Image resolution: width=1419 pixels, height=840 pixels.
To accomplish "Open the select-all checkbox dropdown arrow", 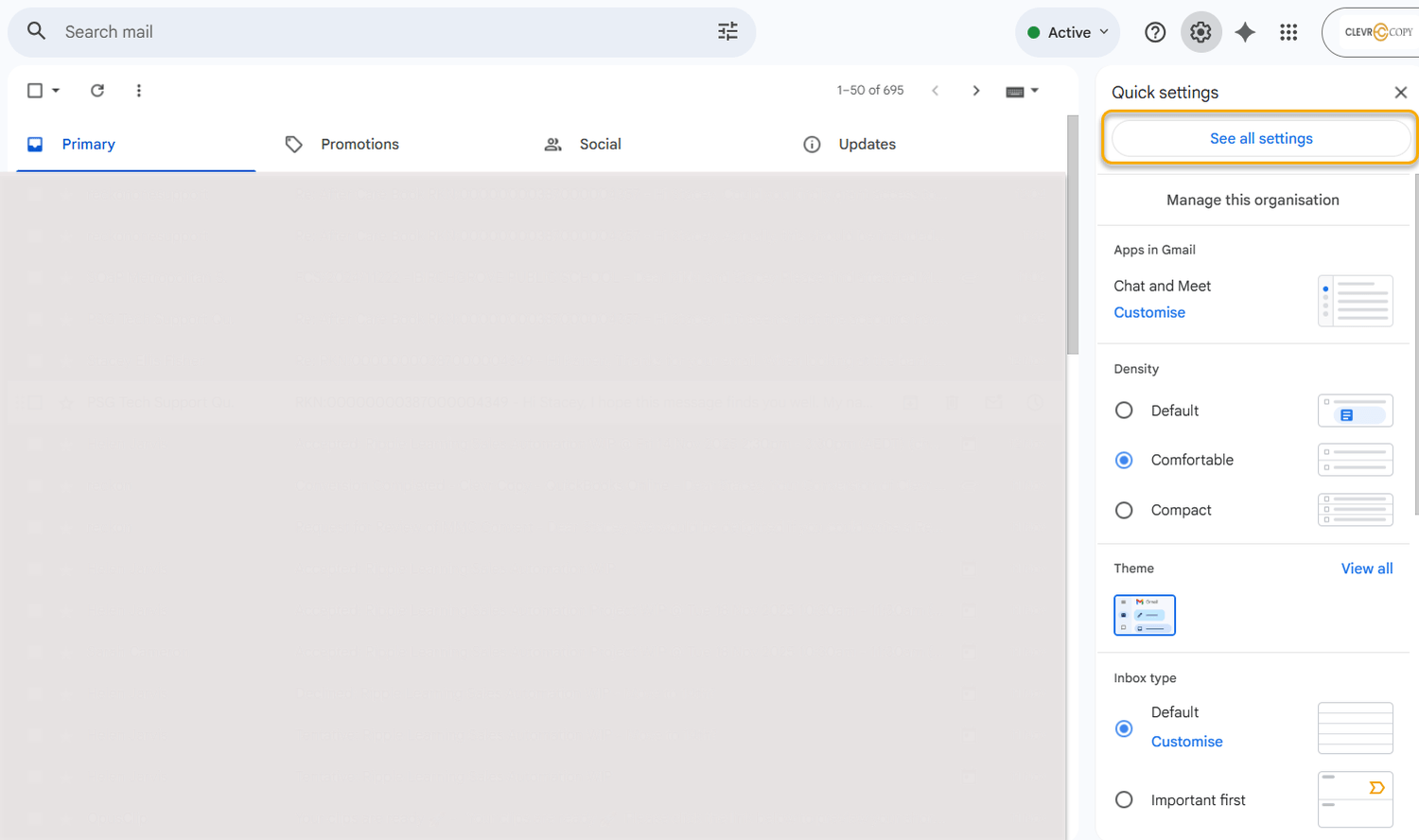I will point(56,91).
